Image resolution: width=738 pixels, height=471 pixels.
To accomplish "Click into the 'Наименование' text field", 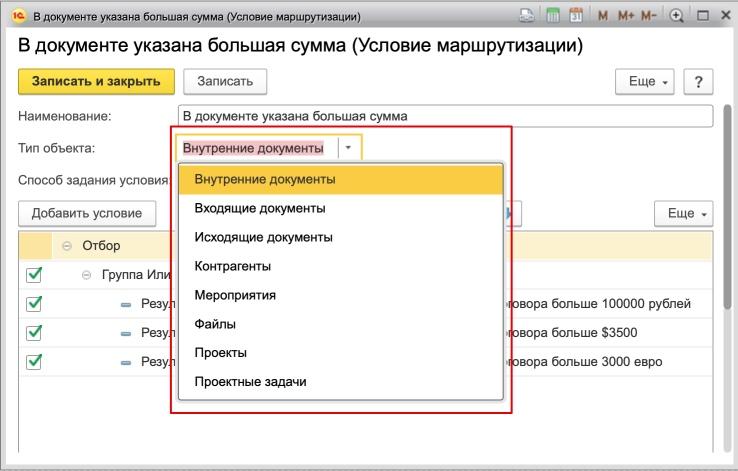I will point(444,116).
